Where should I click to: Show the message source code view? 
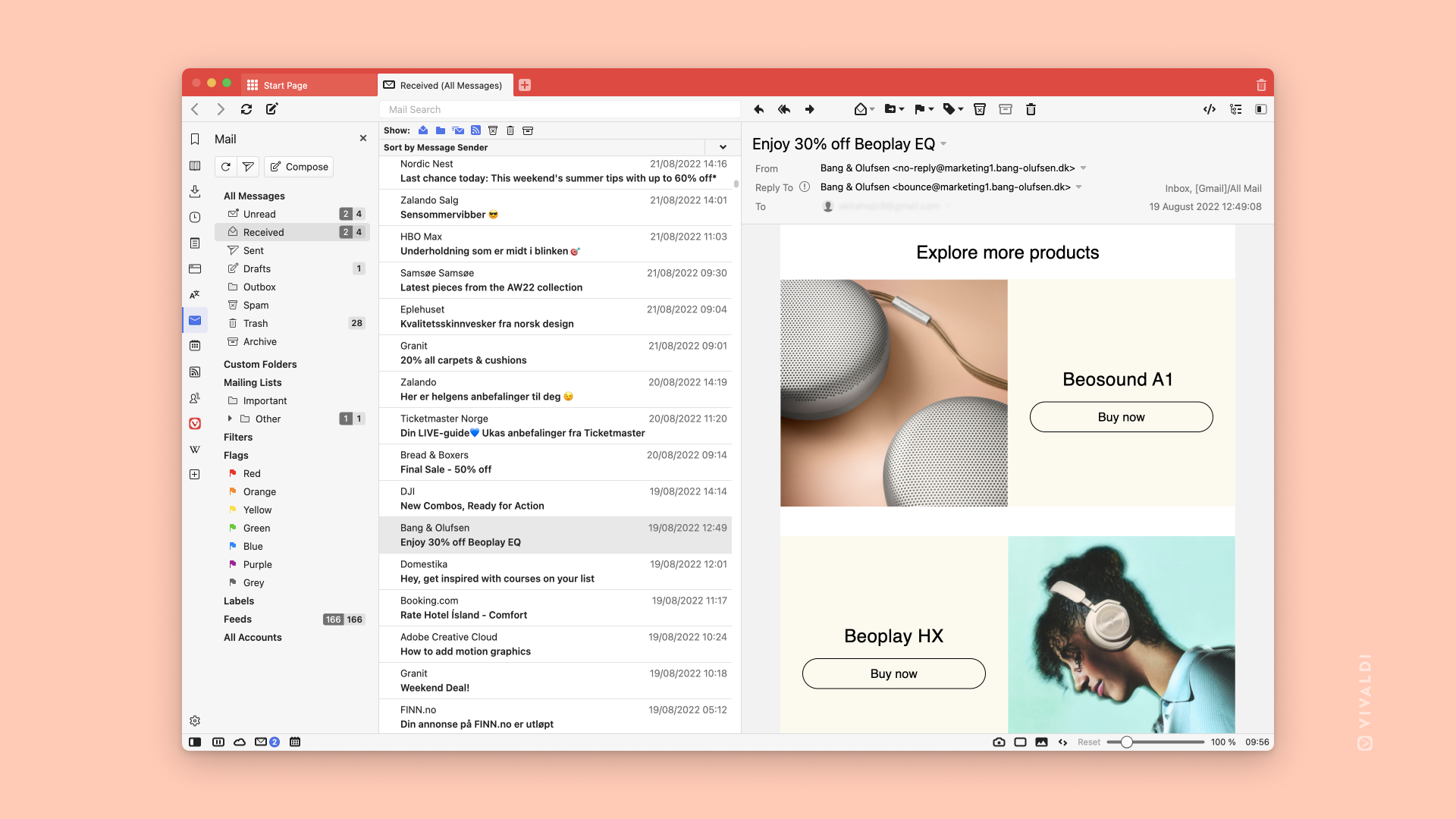1210,109
